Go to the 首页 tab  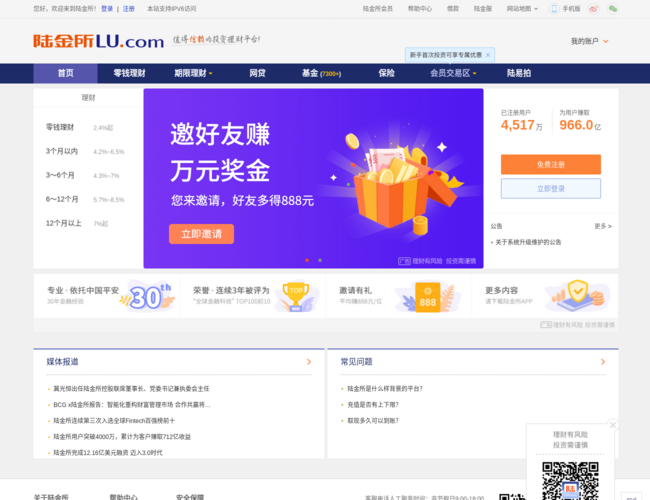click(x=65, y=73)
